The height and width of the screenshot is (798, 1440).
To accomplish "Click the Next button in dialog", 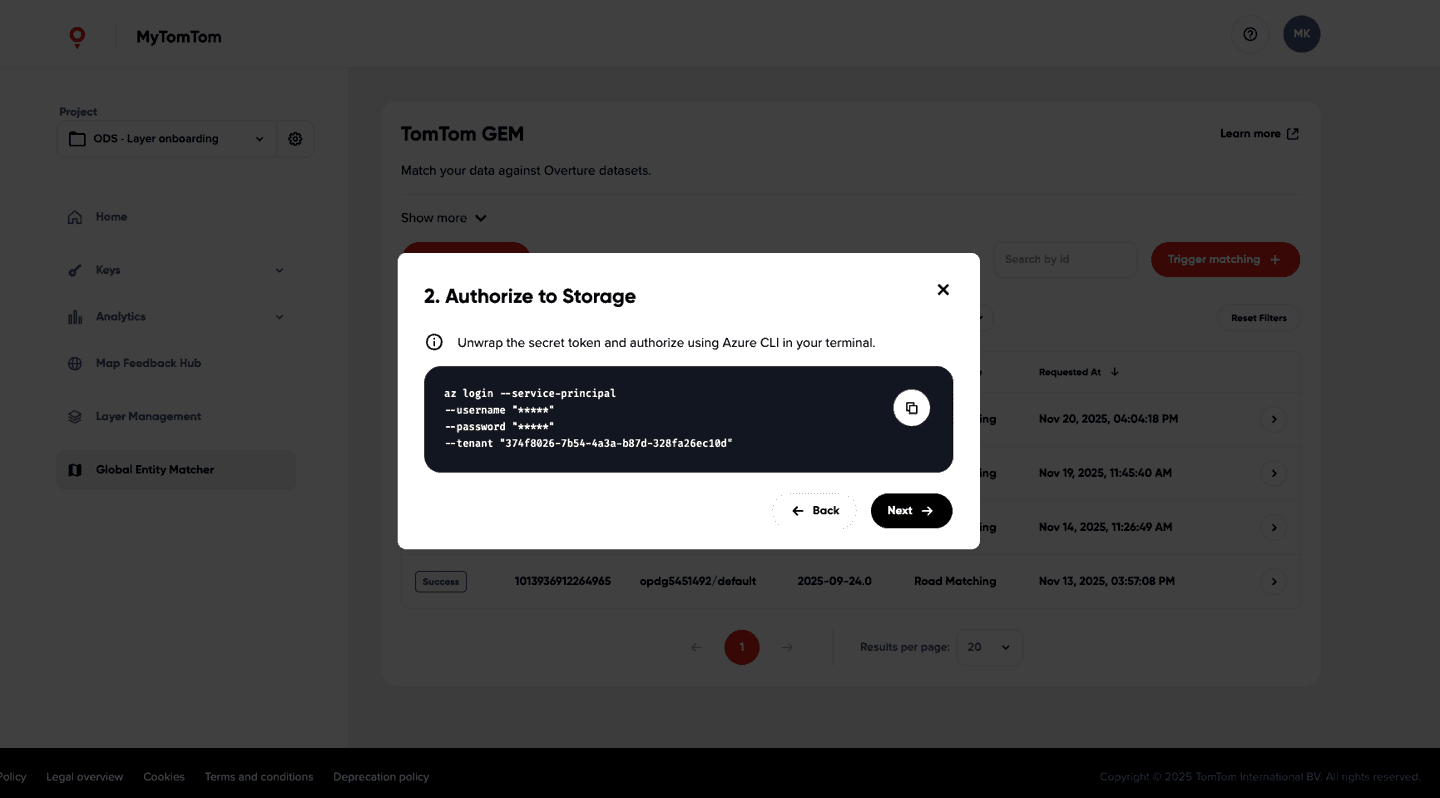I will (911, 511).
